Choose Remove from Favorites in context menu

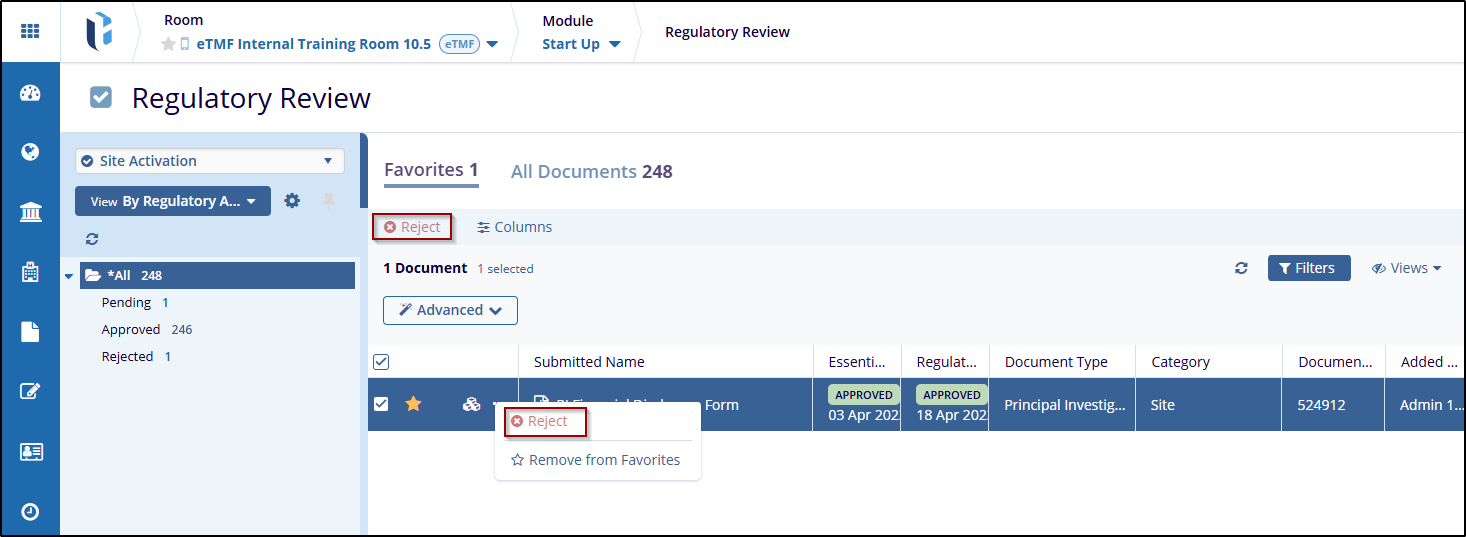coord(596,460)
